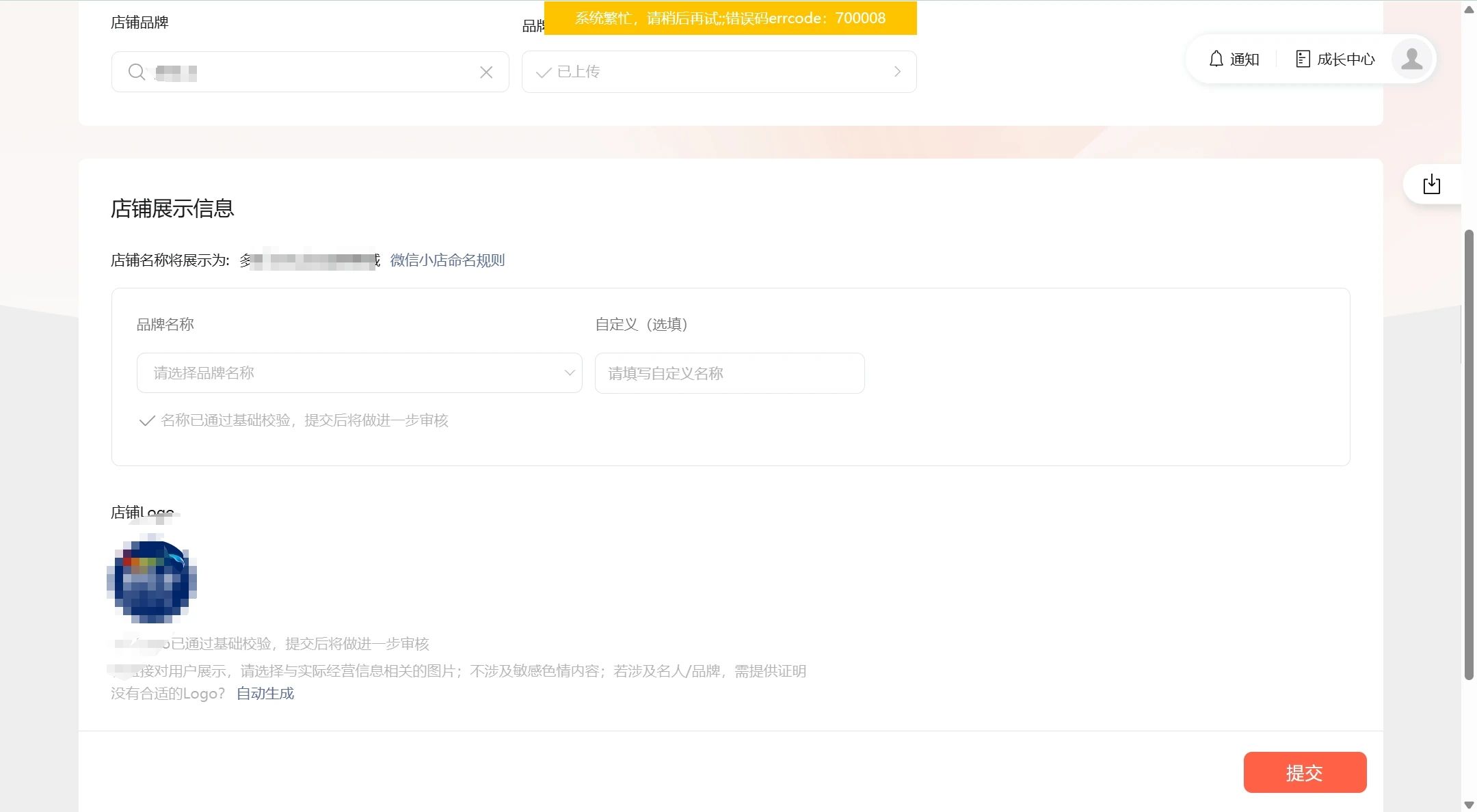Click the download floating button

coord(1431,184)
